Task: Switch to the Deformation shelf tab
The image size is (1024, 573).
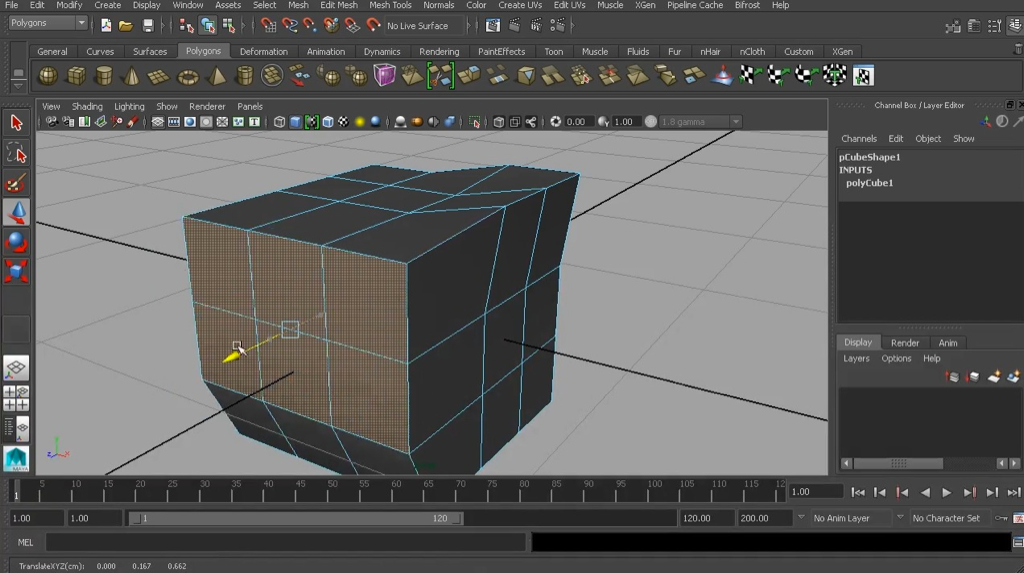Action: [x=263, y=51]
